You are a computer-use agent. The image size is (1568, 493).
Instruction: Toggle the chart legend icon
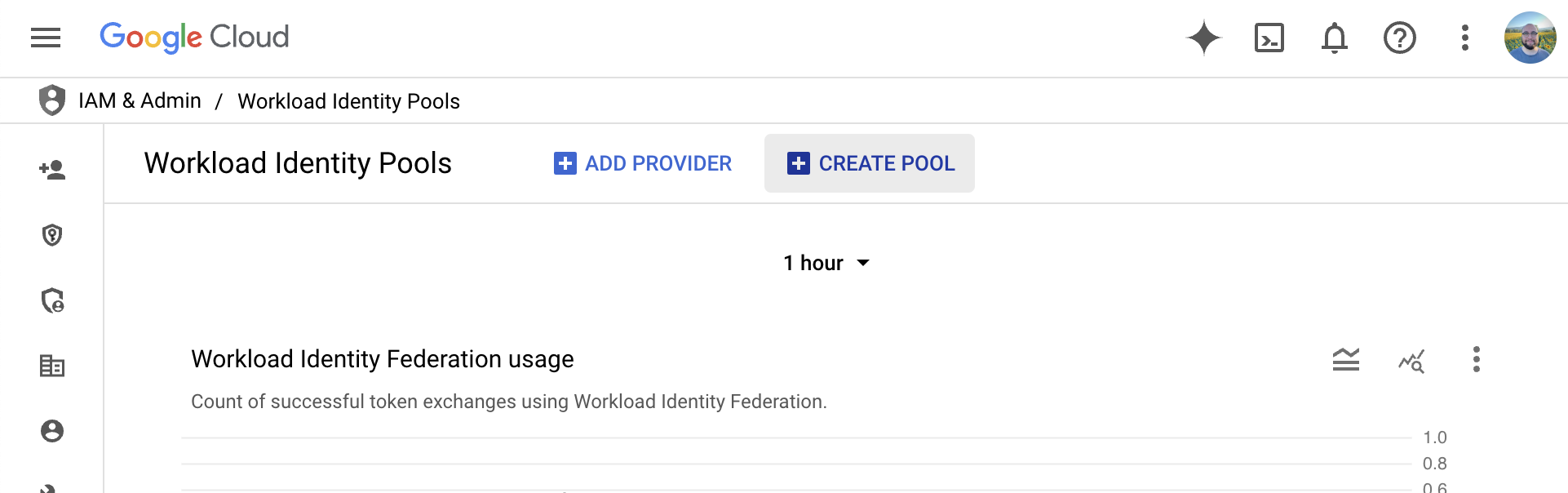(1345, 359)
